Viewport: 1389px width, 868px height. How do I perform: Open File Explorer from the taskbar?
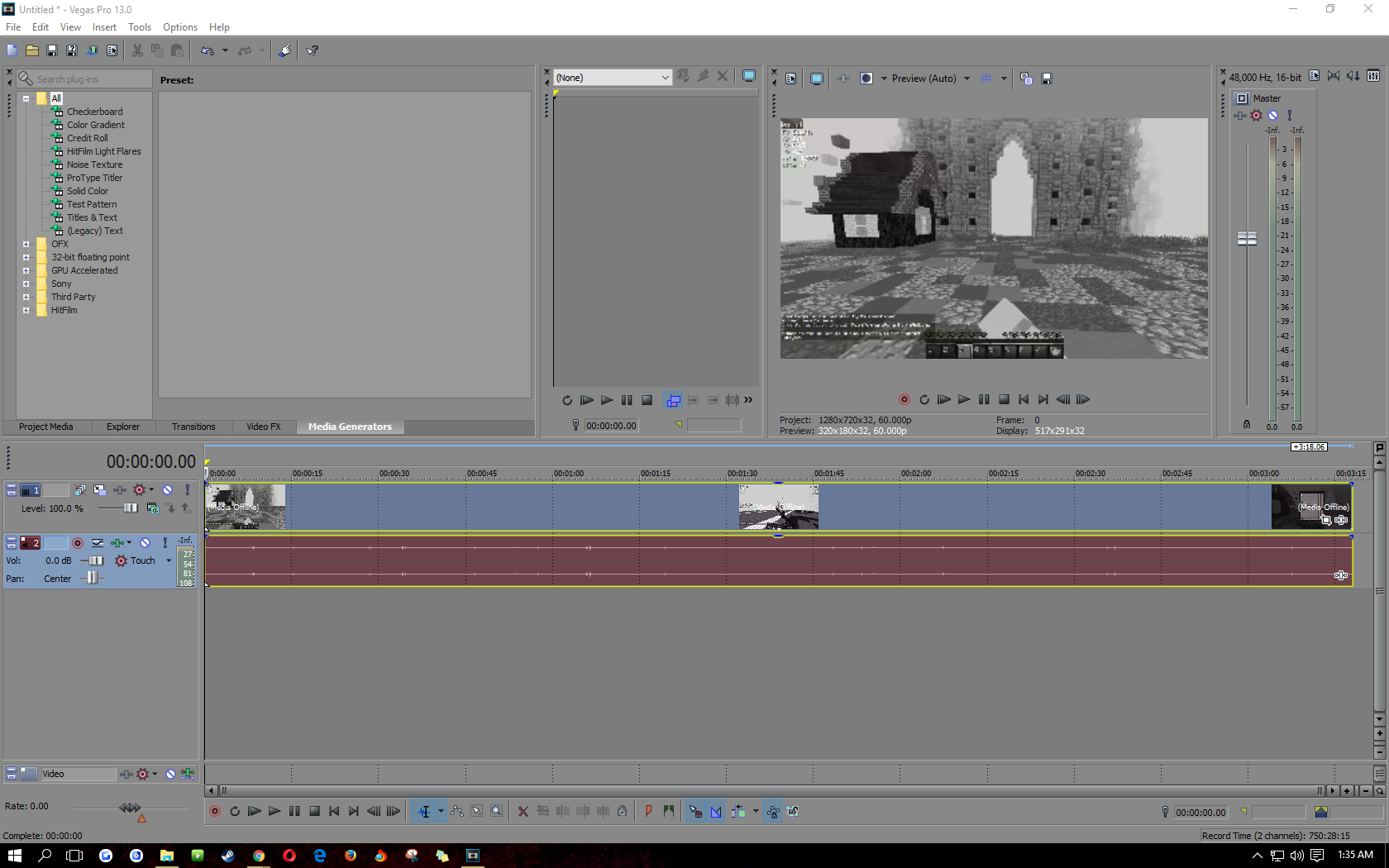click(167, 856)
